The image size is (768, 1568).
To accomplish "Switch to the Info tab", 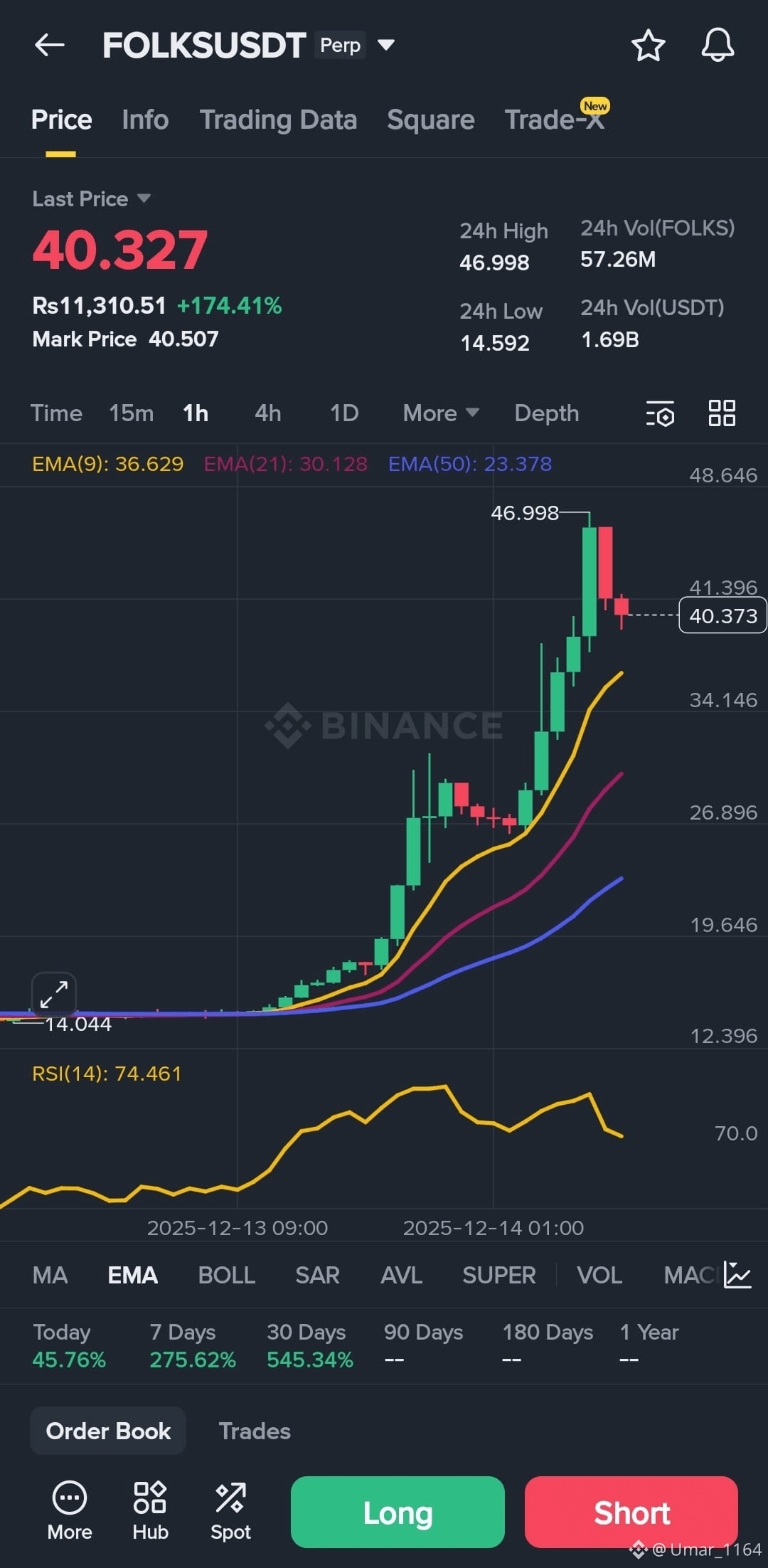I will (145, 120).
